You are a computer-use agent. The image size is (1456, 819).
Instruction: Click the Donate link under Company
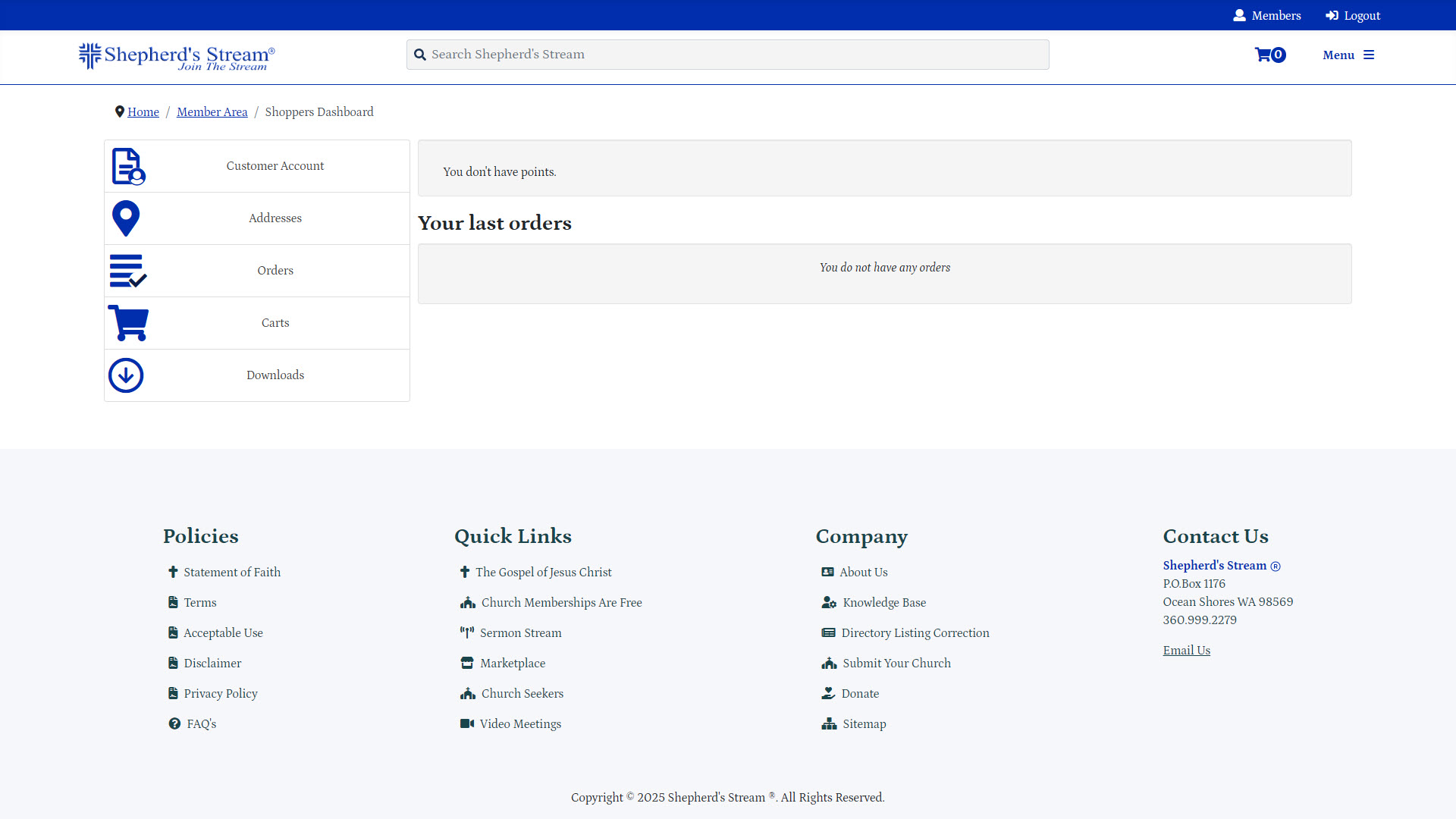tap(860, 693)
